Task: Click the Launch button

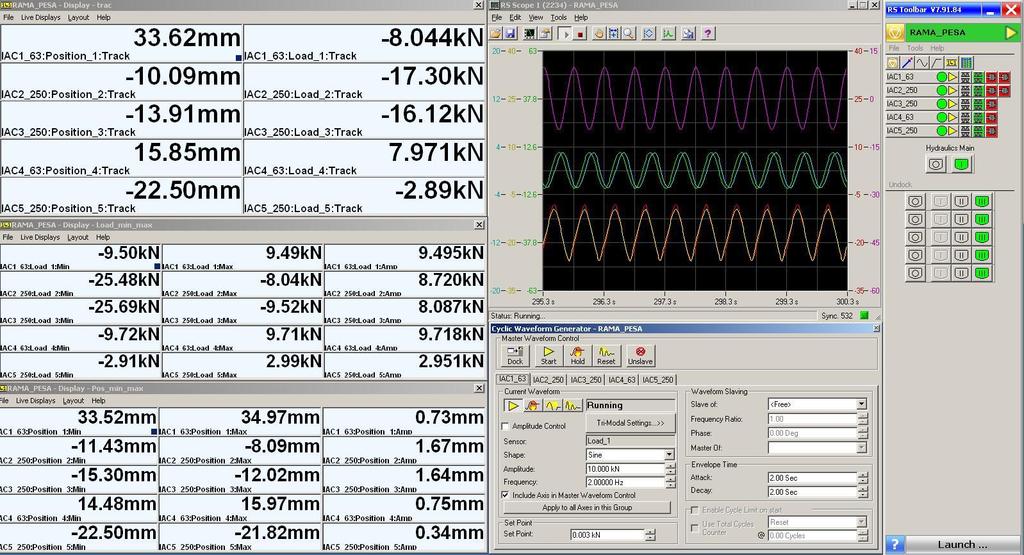Action: tap(962, 545)
